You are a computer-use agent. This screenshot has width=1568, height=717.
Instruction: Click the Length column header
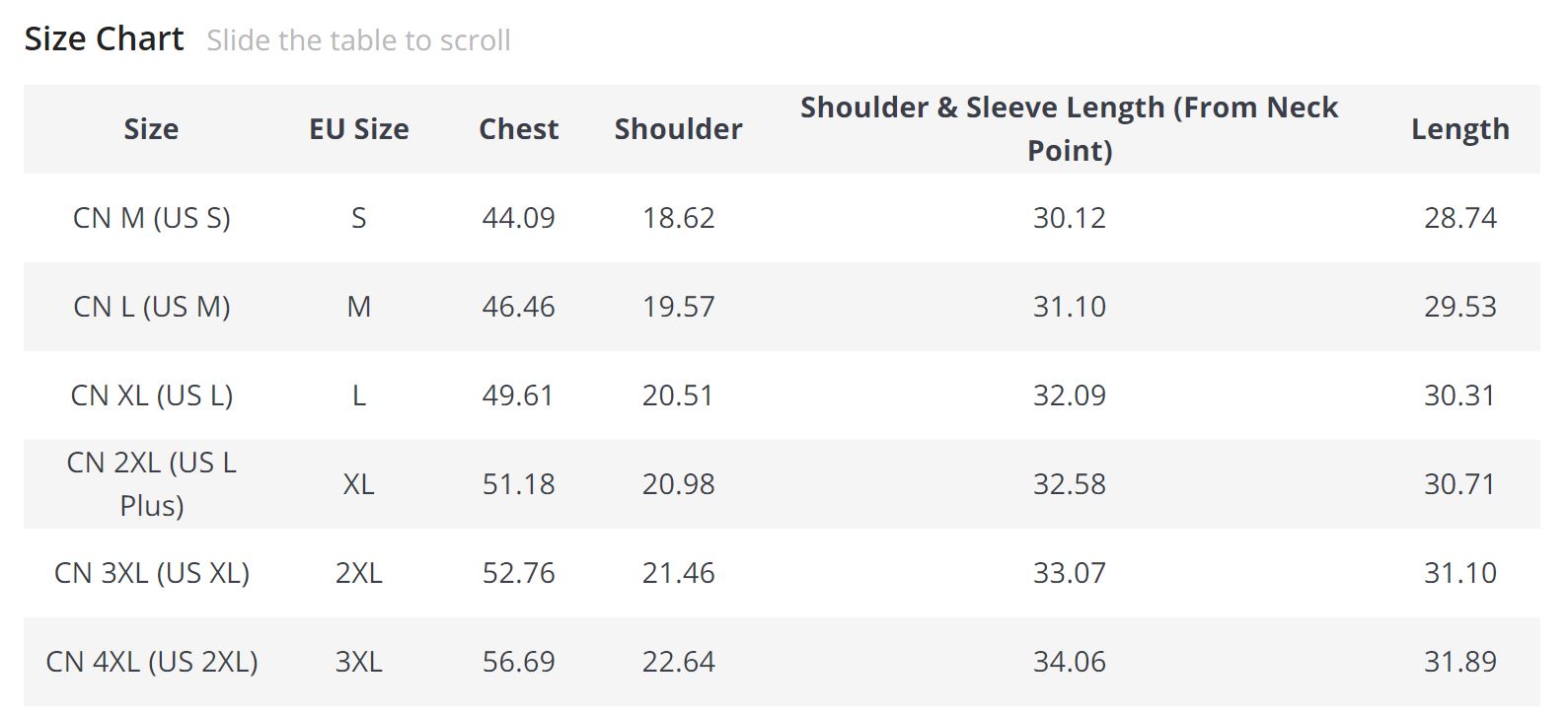[x=1459, y=129]
